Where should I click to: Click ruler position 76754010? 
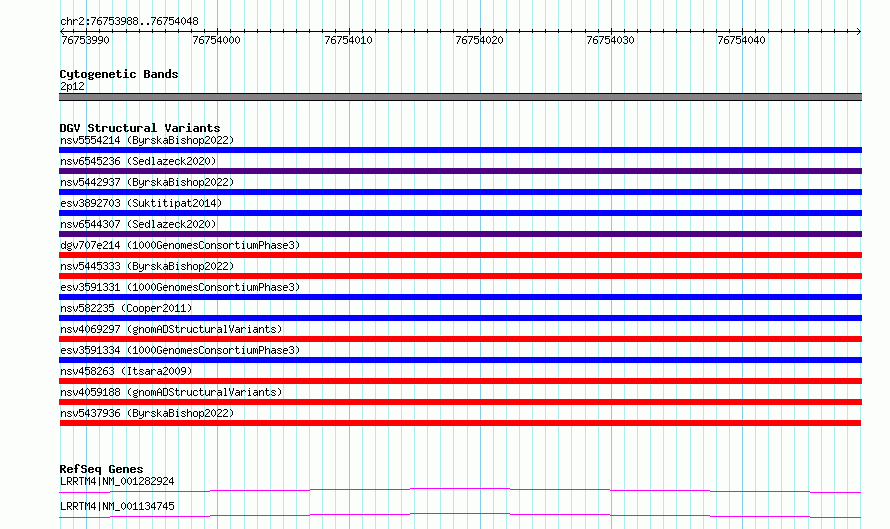coord(348,40)
